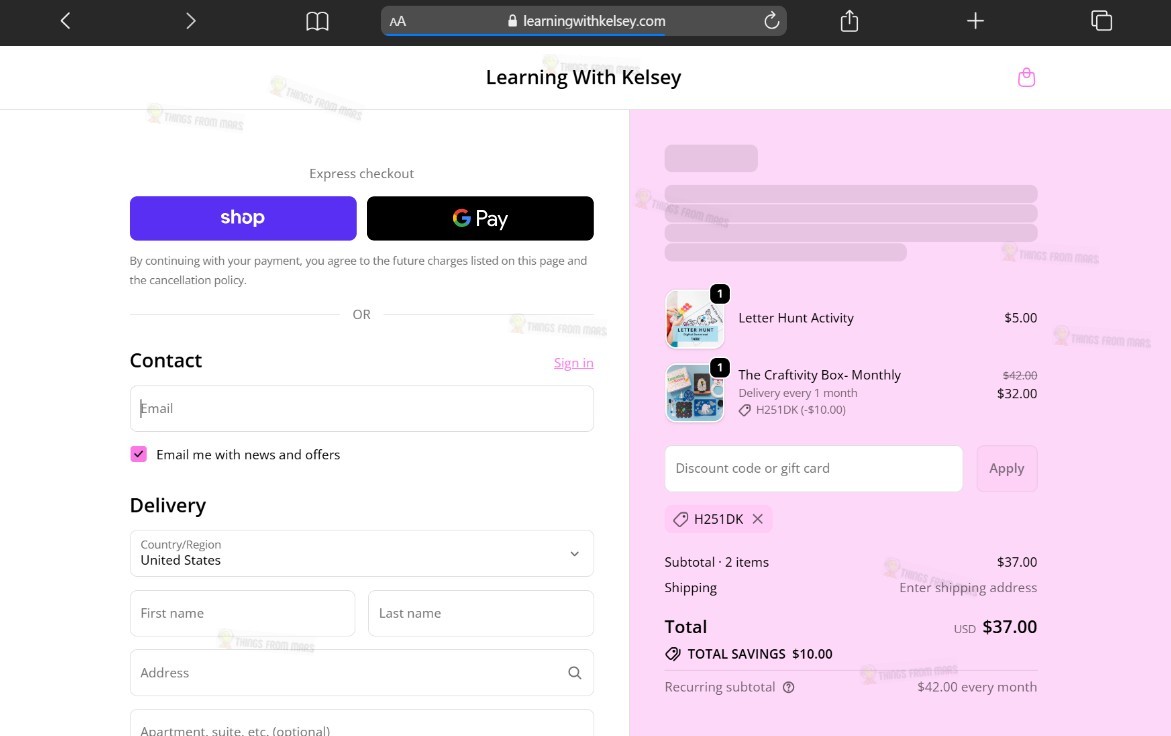Click "The Craftivity Box- Monthly" item name
Image resolution: width=1171 pixels, height=736 pixels.
819,375
